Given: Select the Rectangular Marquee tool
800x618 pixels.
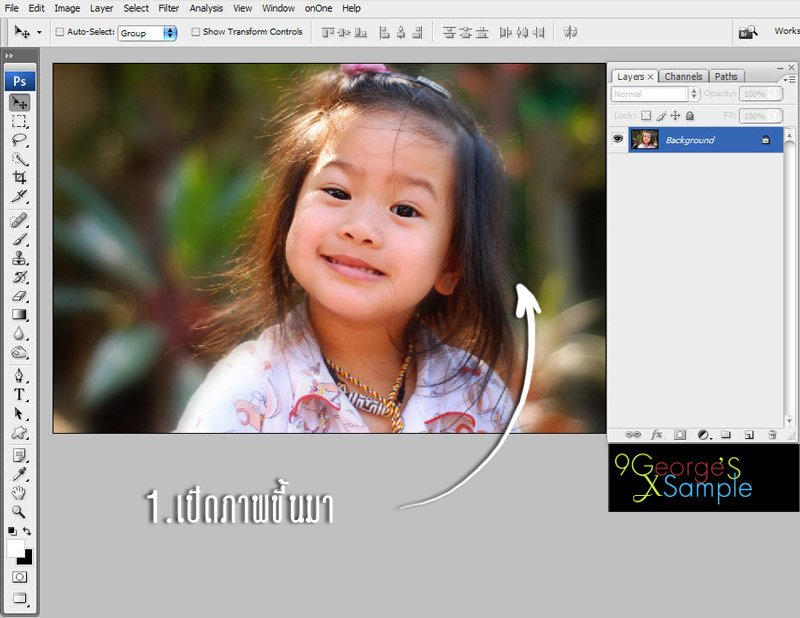Looking at the screenshot, I should [x=19, y=121].
